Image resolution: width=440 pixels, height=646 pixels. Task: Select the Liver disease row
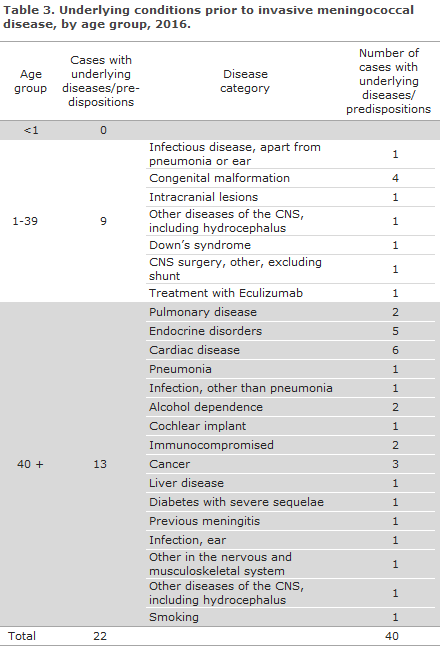(290, 483)
